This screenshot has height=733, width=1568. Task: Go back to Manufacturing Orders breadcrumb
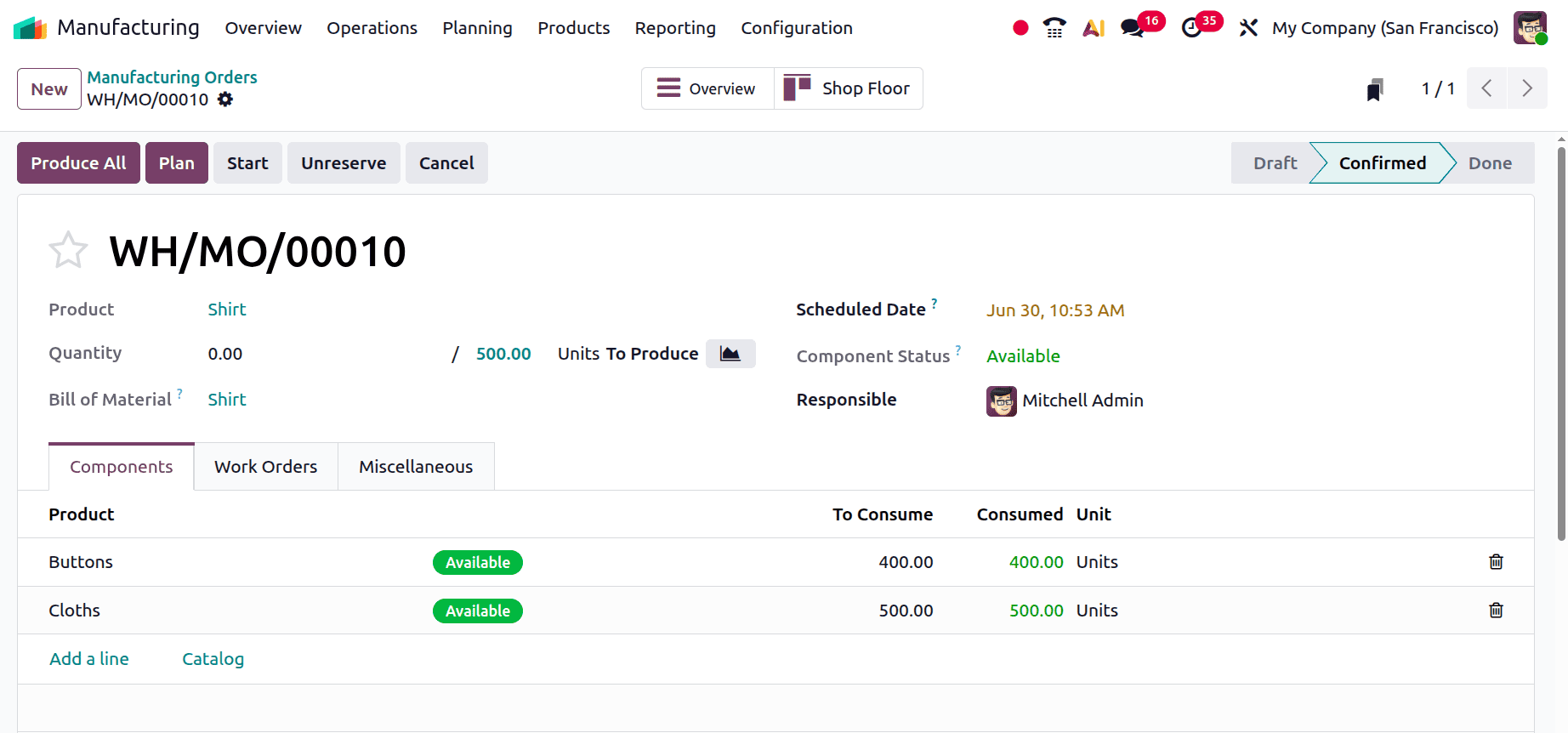pos(172,77)
